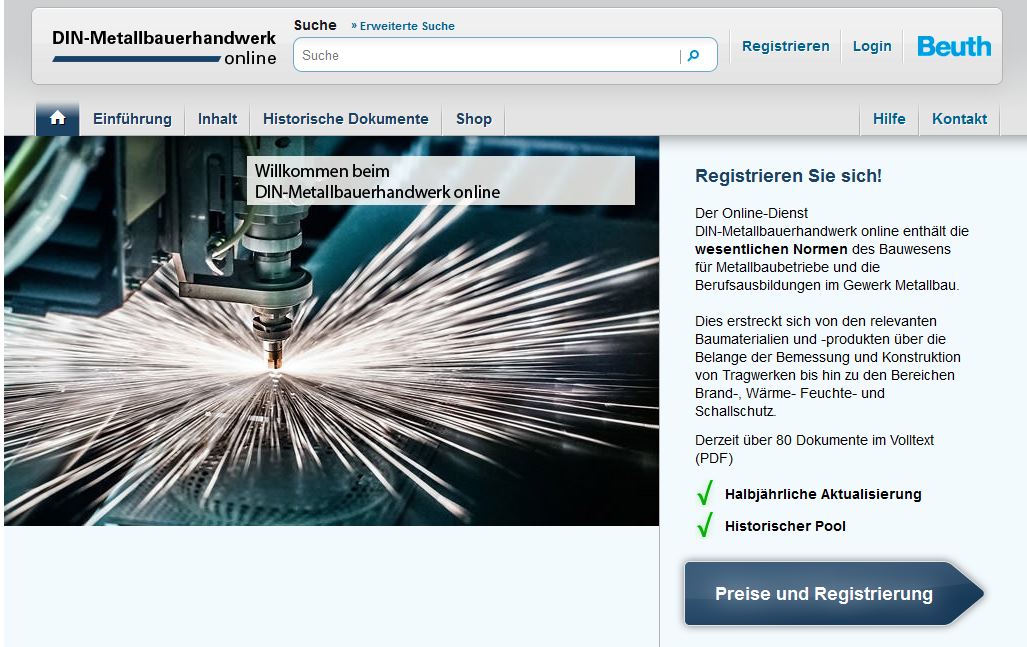Click the Preise und Registrierung button
The image size is (1027, 647).
(833, 593)
